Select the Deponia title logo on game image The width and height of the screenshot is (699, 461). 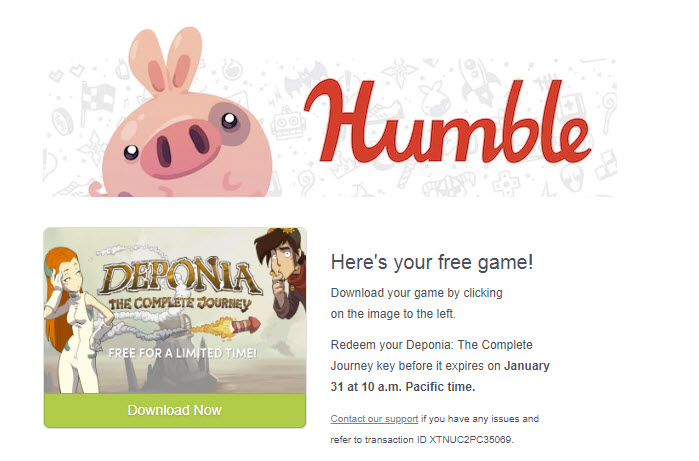[179, 276]
